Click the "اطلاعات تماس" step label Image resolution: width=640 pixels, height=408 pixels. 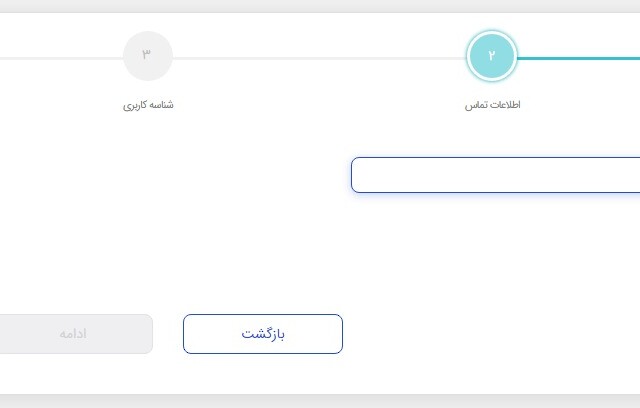point(492,105)
